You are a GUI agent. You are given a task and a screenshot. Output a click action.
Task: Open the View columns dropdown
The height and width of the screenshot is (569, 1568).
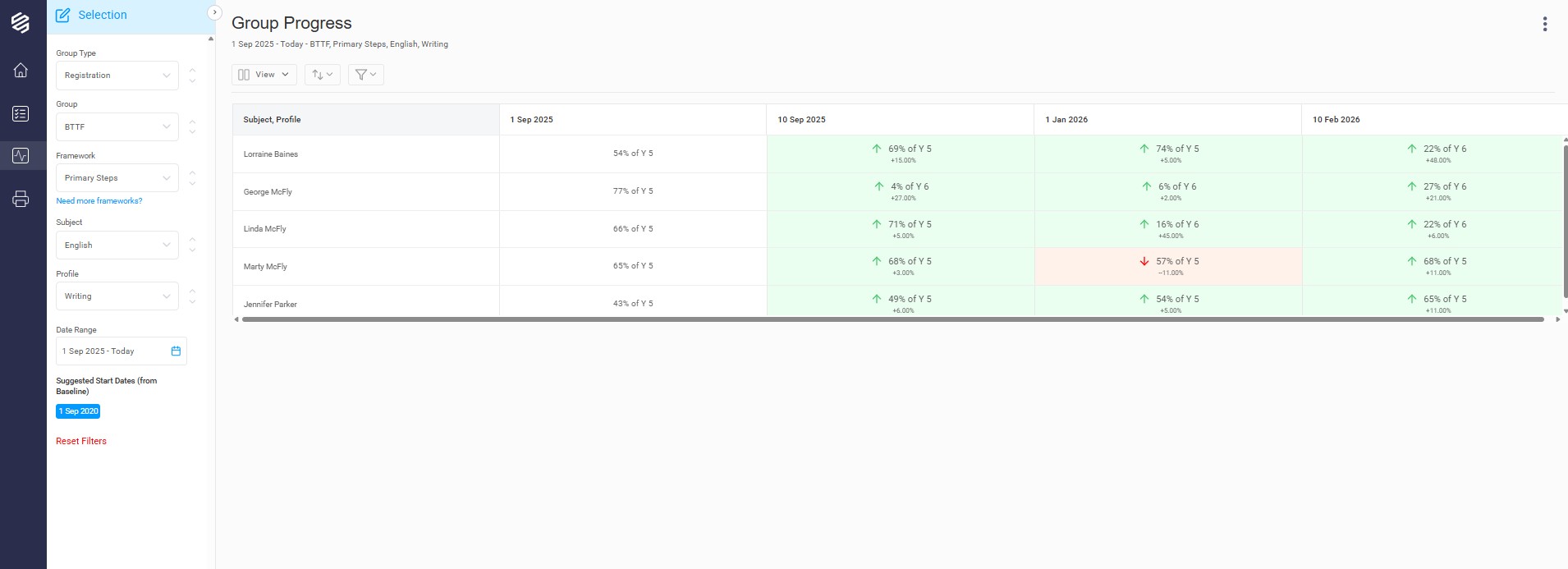pos(264,75)
